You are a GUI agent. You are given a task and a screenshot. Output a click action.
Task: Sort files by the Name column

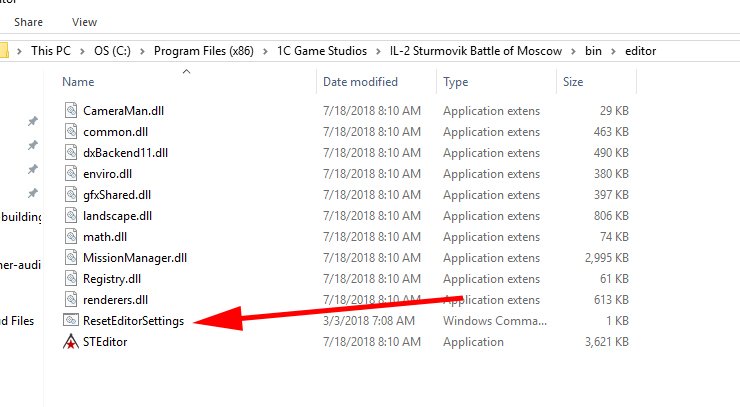(78, 82)
